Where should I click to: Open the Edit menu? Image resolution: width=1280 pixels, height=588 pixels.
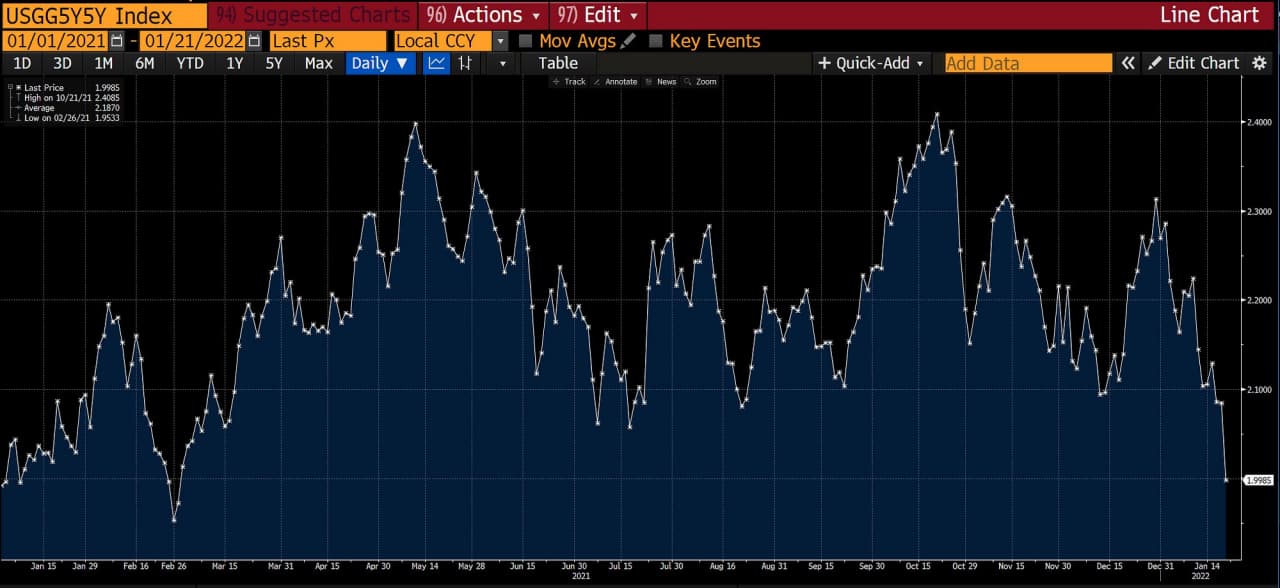tap(598, 15)
